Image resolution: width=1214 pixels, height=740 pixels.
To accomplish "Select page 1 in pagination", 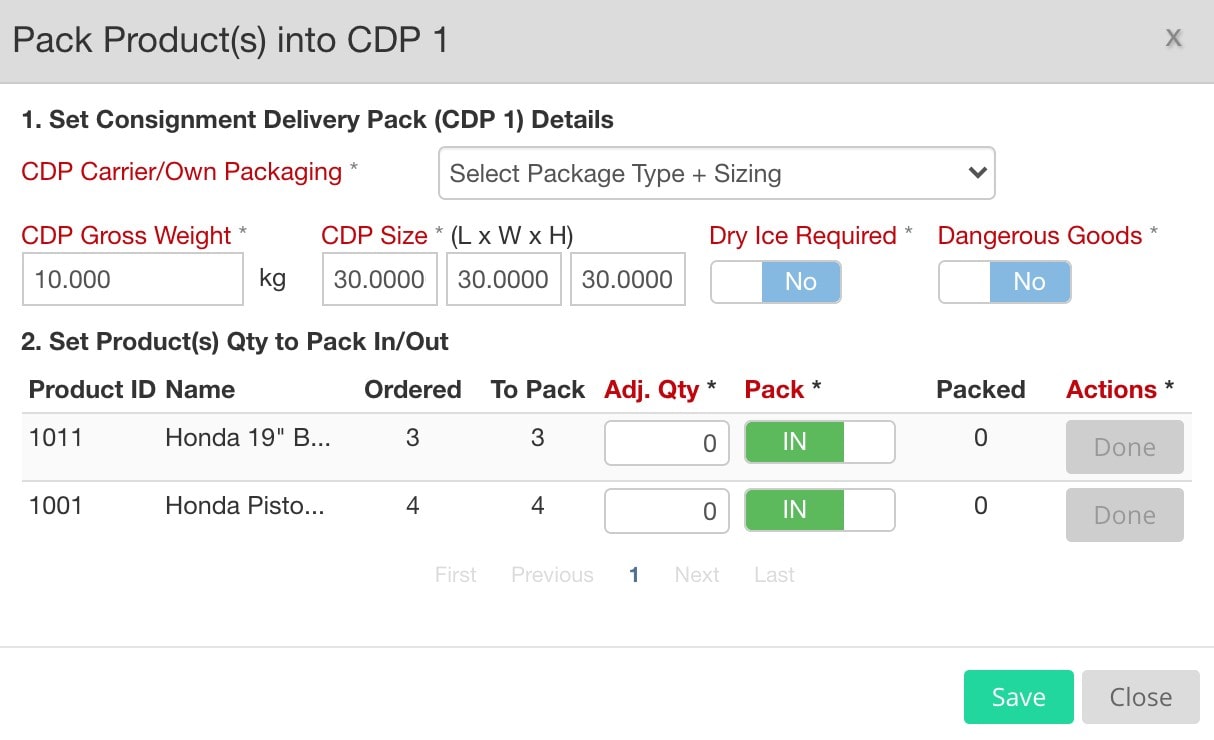I will tap(634, 575).
